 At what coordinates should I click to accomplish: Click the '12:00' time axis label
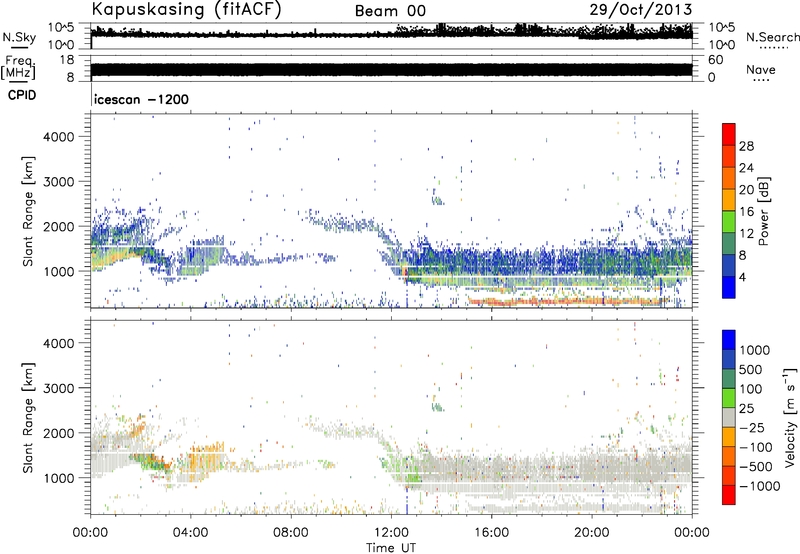[391, 533]
